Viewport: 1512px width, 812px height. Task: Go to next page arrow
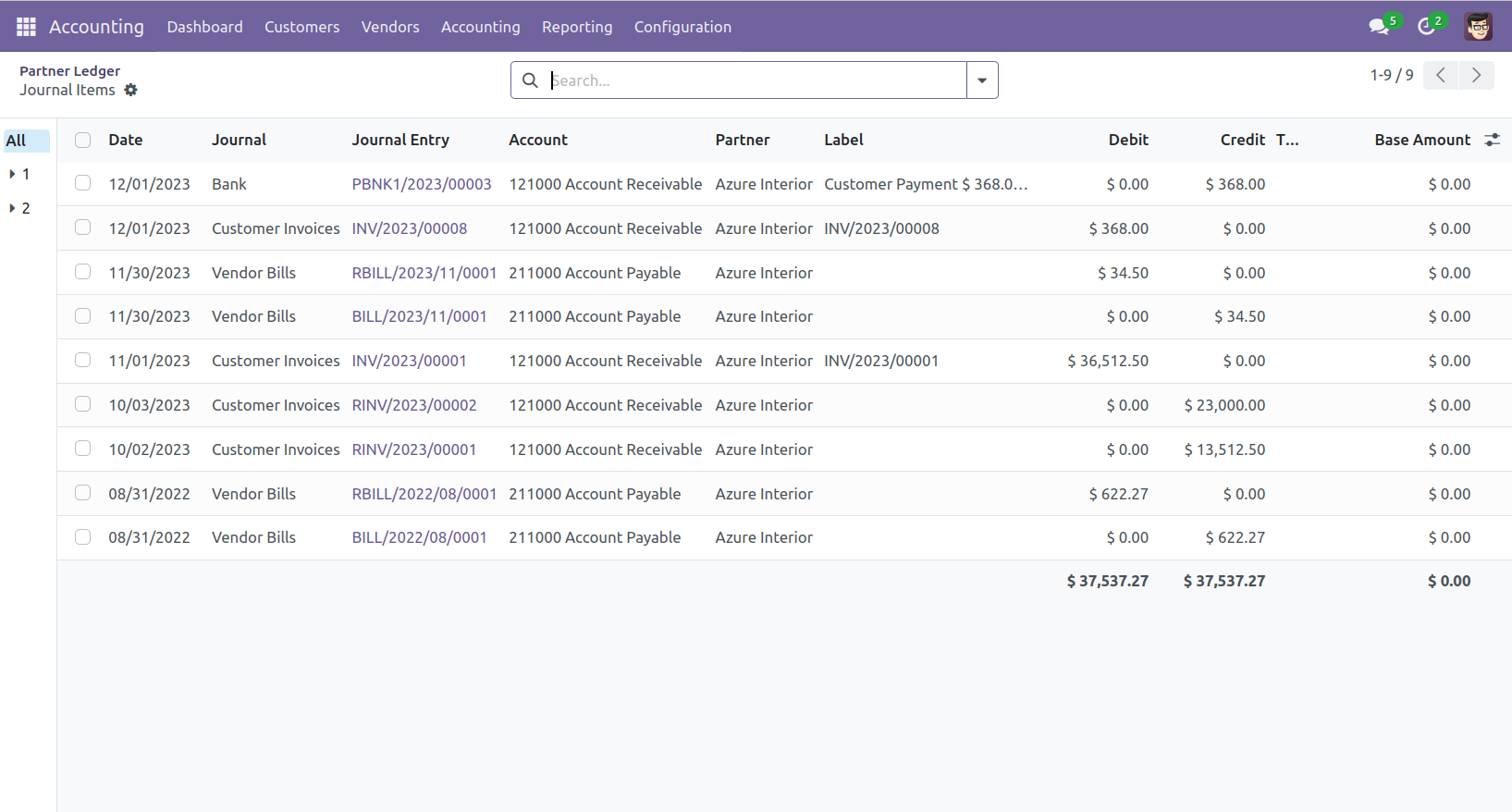pos(1477,76)
